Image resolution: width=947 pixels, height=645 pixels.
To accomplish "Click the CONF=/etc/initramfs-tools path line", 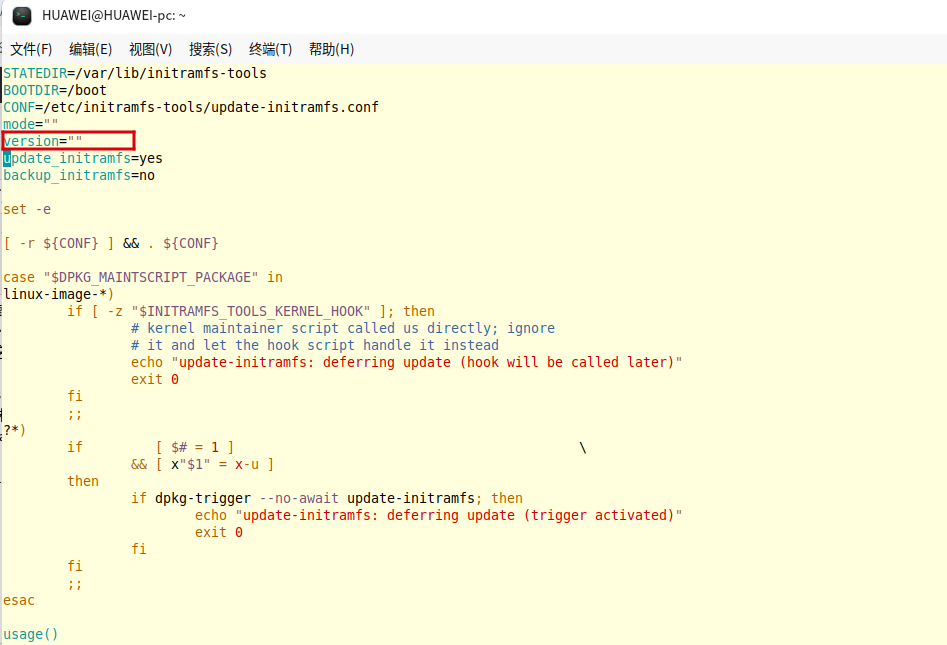I will [x=190, y=107].
